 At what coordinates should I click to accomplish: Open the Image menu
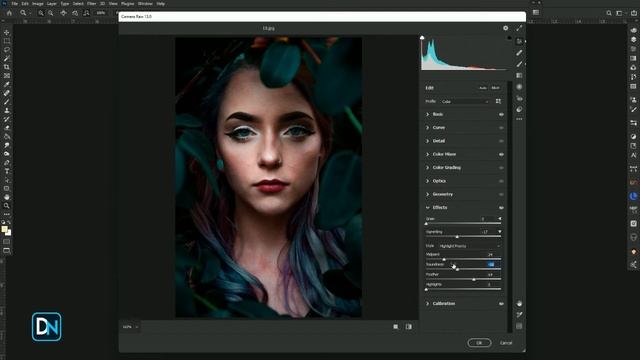point(38,4)
